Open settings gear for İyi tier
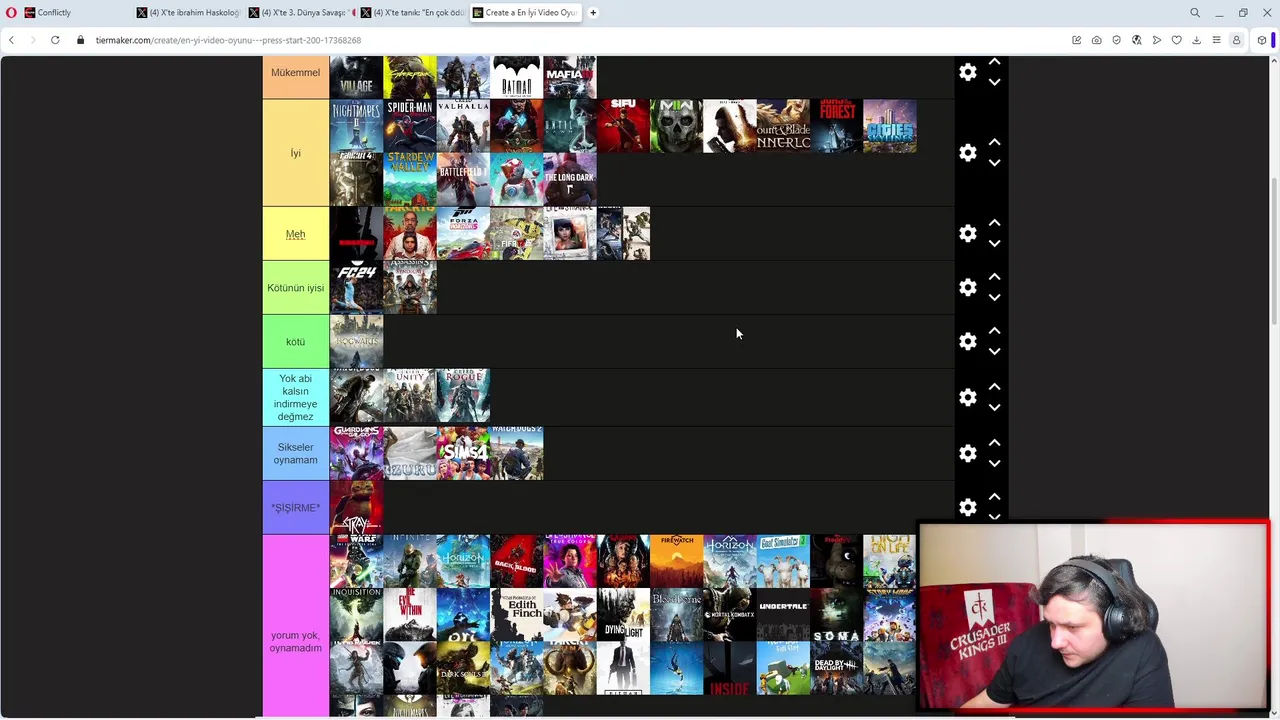Viewport: 1280px width, 720px height. 967,153
